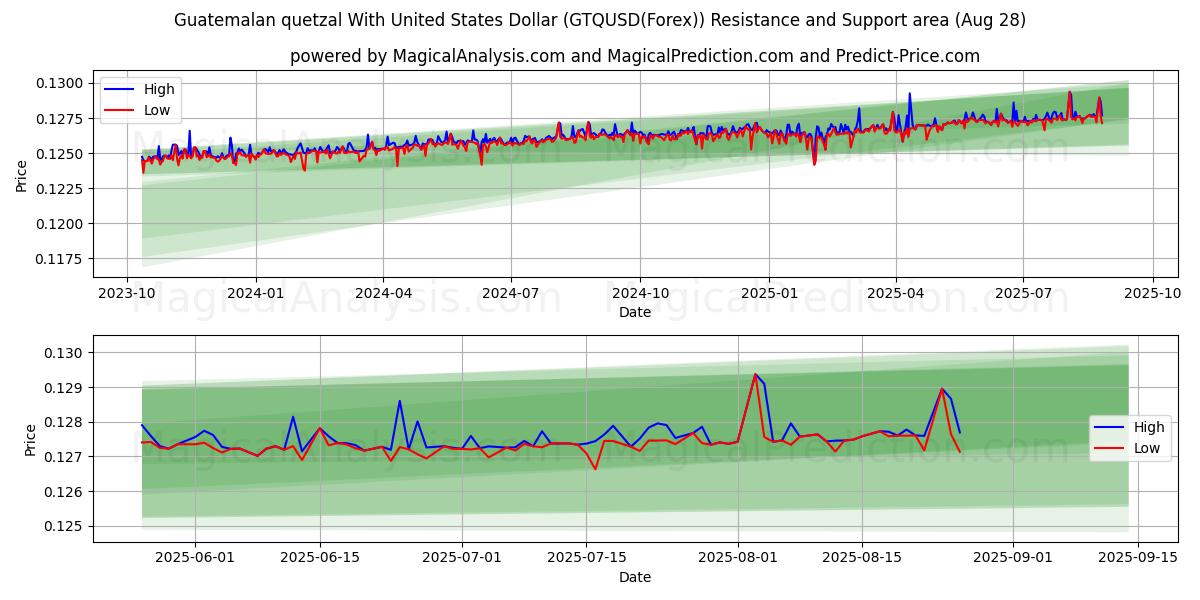Click the 2025-06-01 date tick label
1200x600 pixels.
tap(195, 559)
